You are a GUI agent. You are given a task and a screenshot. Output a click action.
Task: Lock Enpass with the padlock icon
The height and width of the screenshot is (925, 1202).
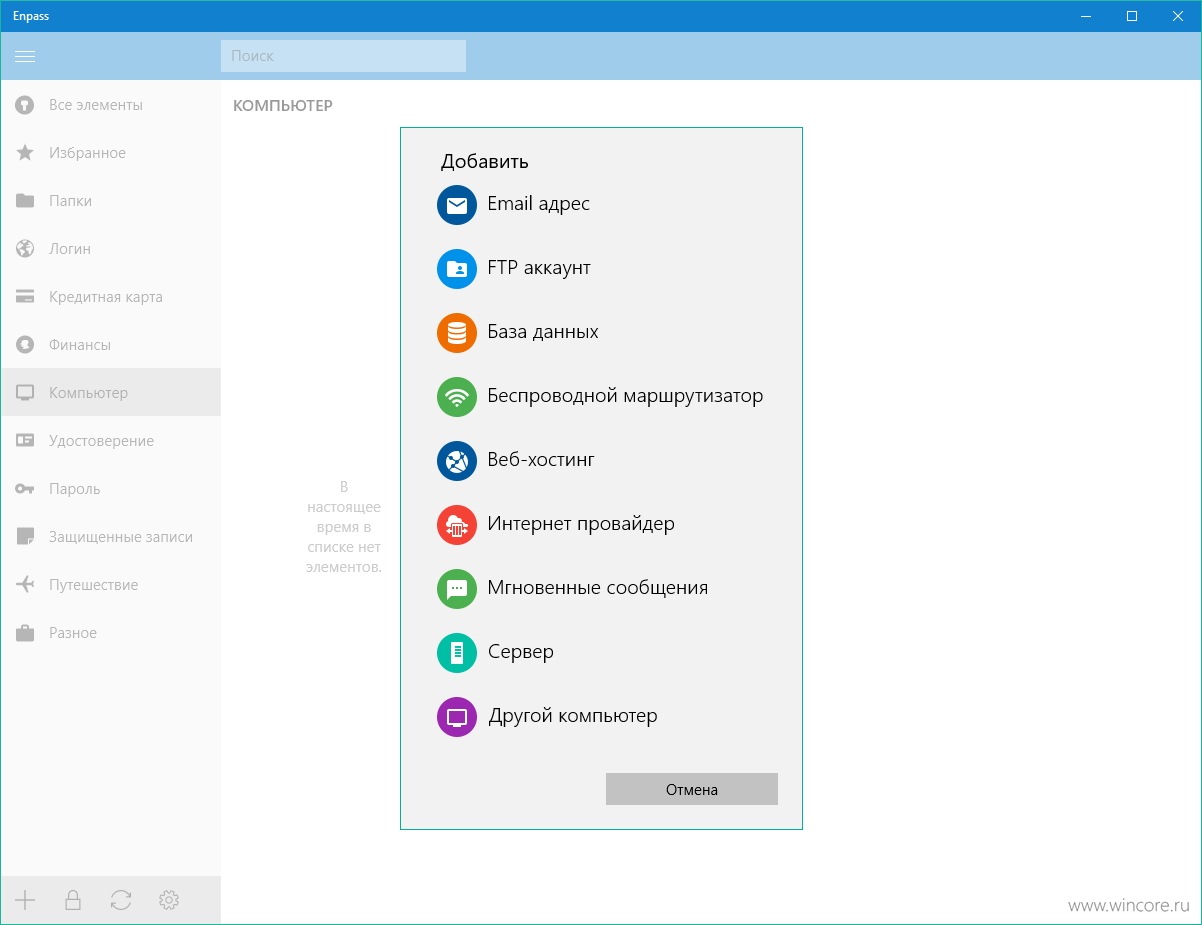click(73, 900)
